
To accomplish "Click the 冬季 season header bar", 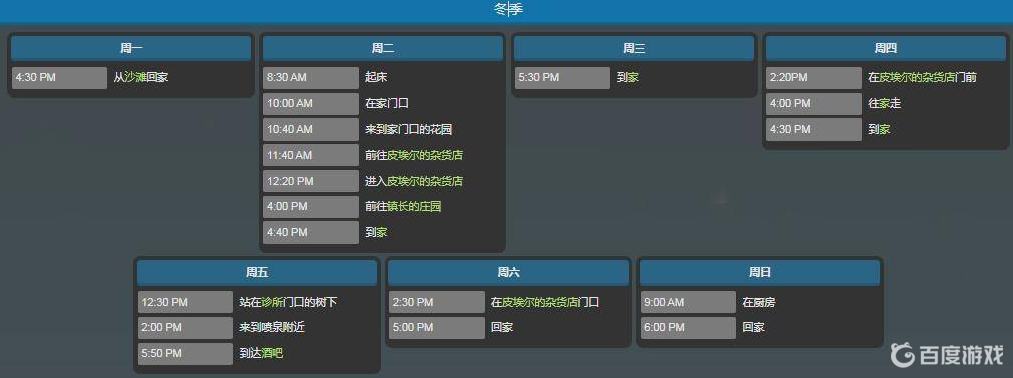I will click(x=506, y=10).
